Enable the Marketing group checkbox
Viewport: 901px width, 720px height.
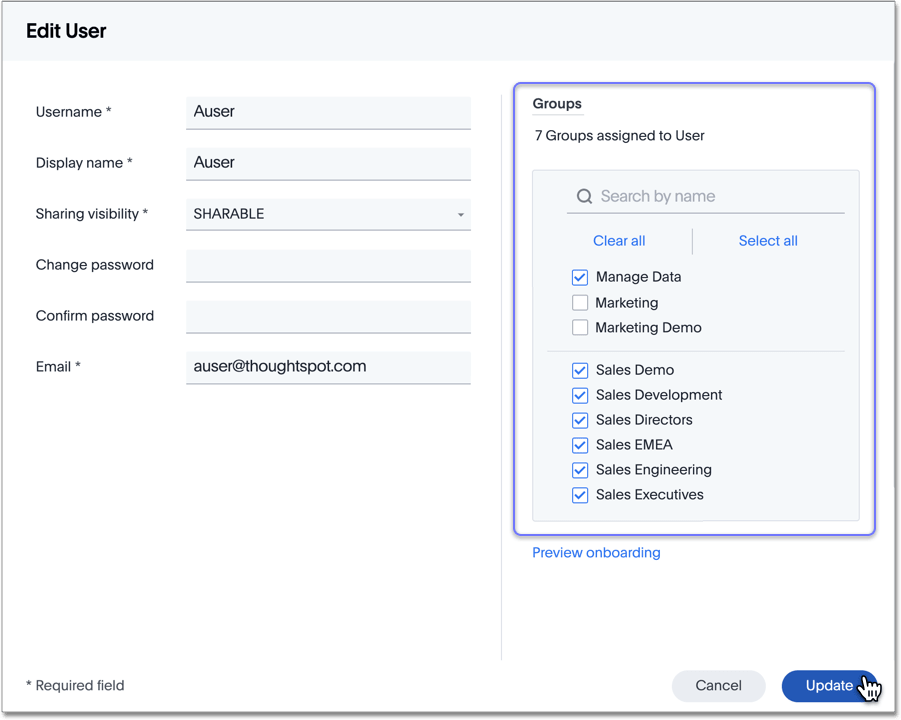click(x=580, y=302)
